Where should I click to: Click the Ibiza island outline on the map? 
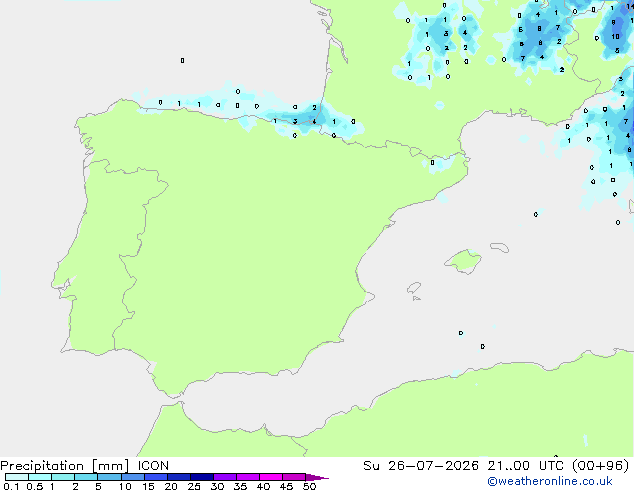[x=414, y=288]
